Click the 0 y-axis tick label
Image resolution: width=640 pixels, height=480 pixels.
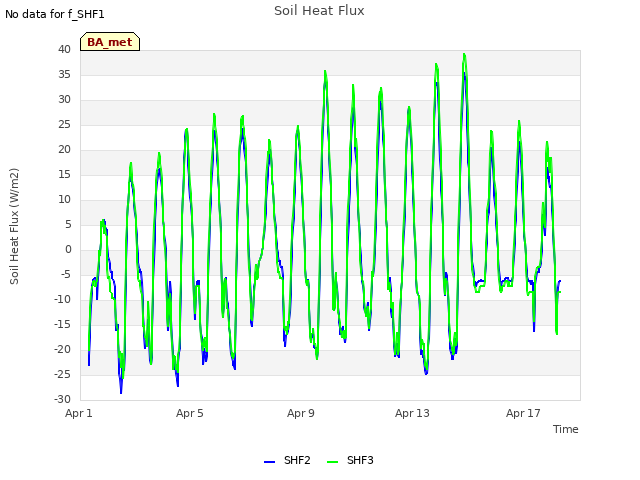[68, 249]
